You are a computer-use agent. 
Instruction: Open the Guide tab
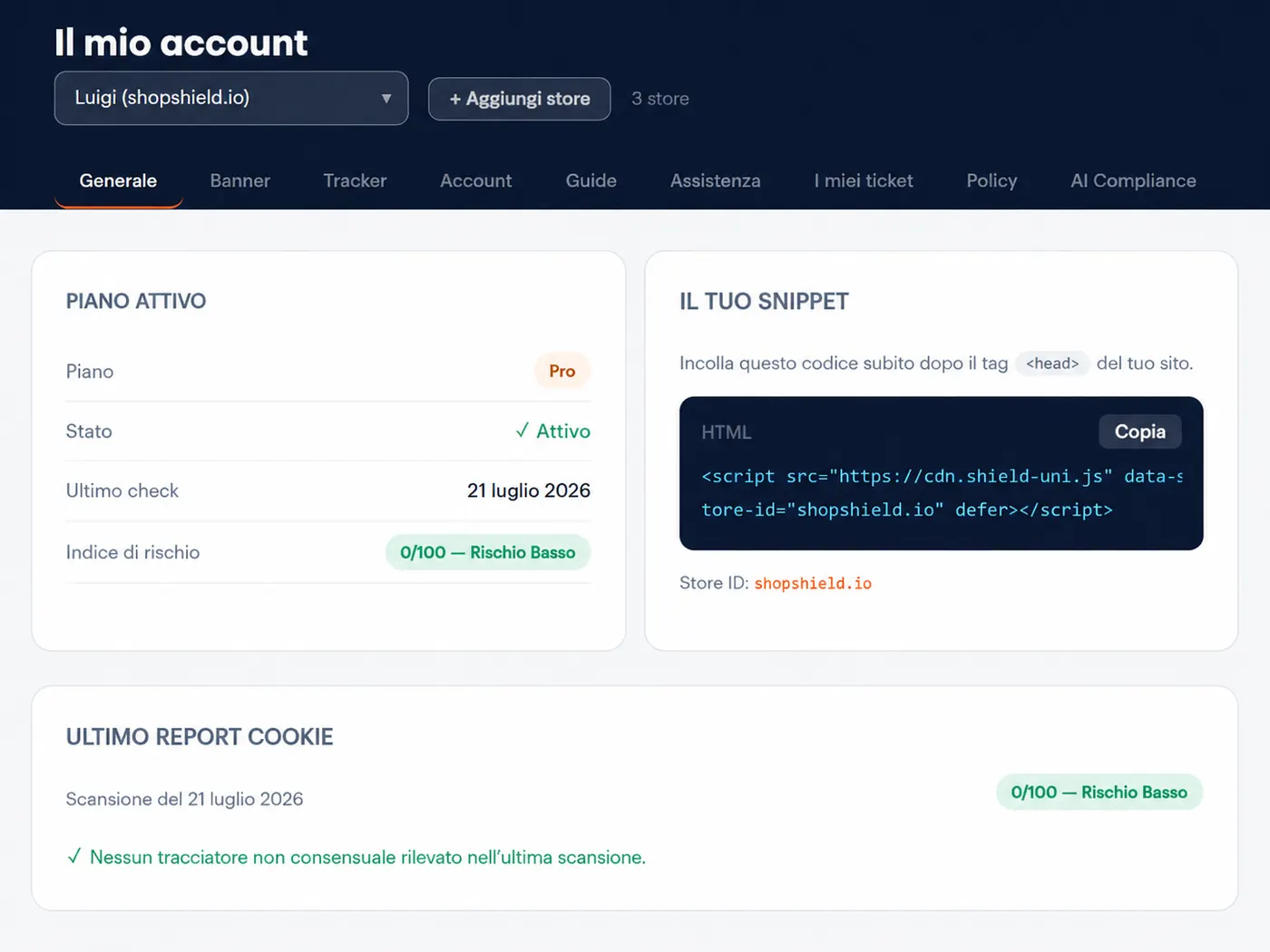591,180
